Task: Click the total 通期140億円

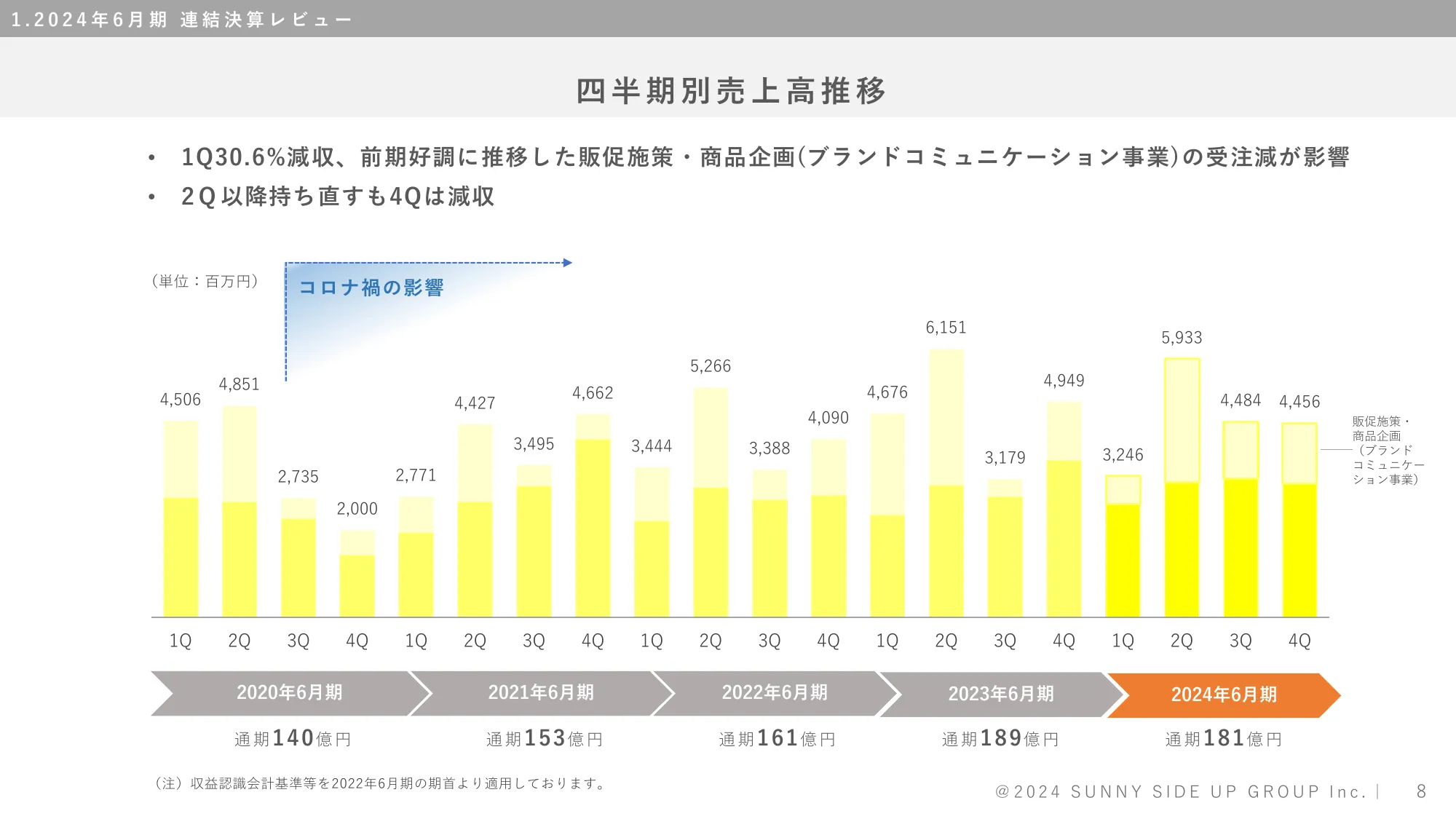Action: [293, 738]
